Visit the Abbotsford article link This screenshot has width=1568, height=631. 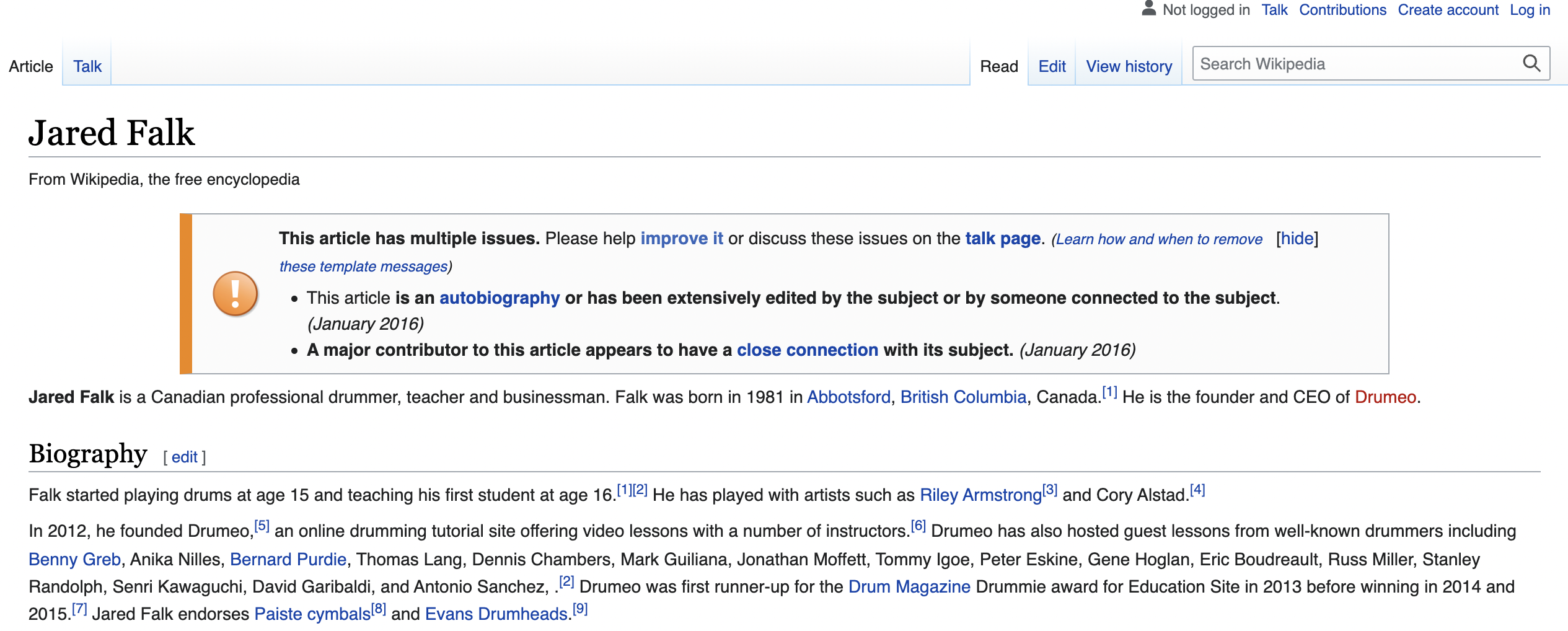pyautogui.click(x=848, y=397)
